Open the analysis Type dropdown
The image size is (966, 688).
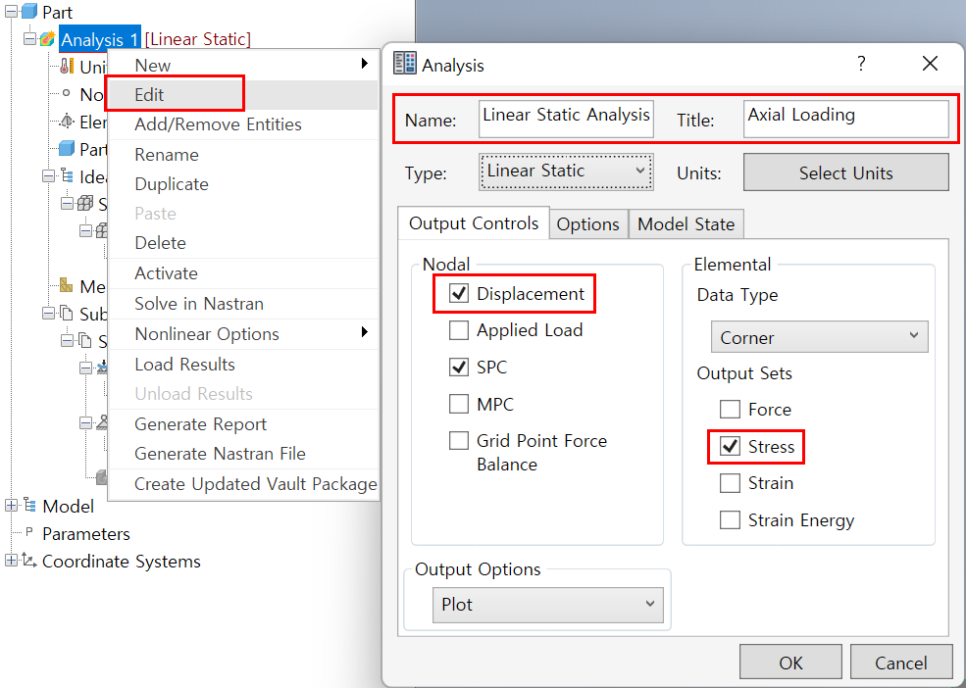coord(566,171)
